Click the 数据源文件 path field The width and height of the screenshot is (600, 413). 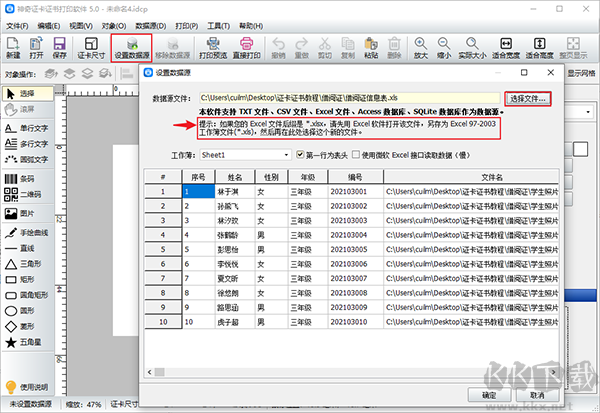(x=349, y=98)
